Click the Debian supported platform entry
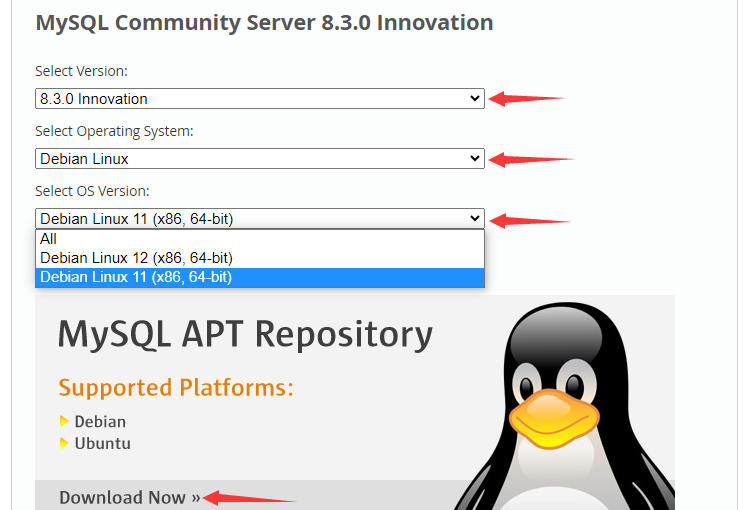 click(x=100, y=421)
